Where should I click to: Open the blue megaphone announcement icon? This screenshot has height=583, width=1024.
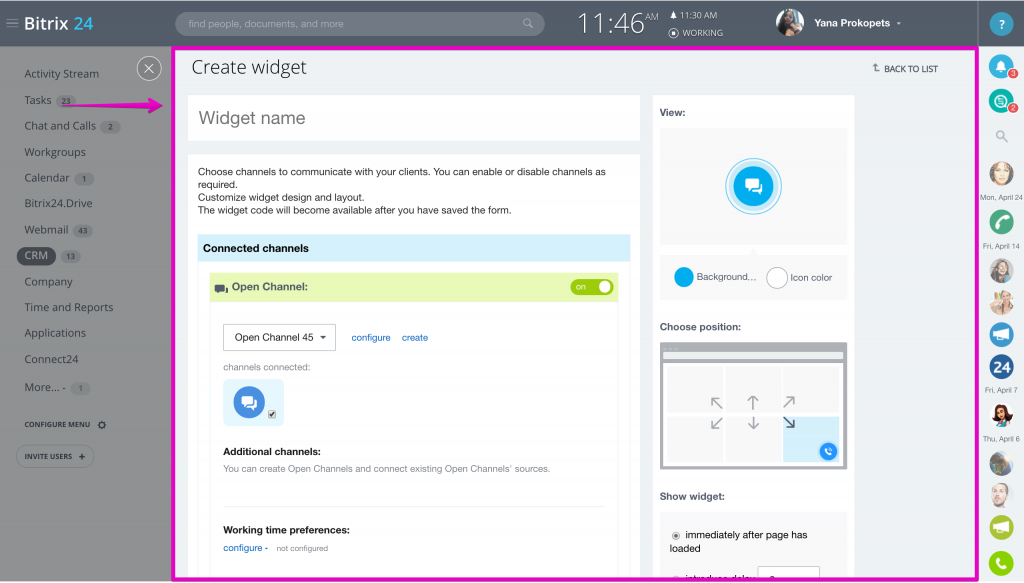pos(1001,334)
